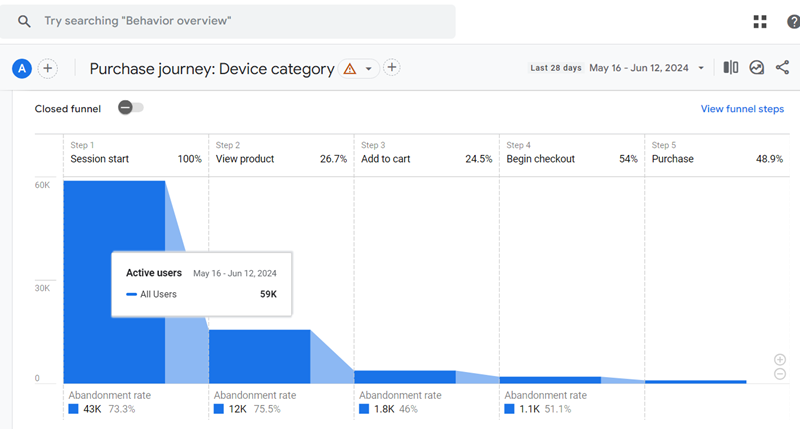Add a new comparison with plus button
The height and width of the screenshot is (429, 800).
click(x=48, y=68)
